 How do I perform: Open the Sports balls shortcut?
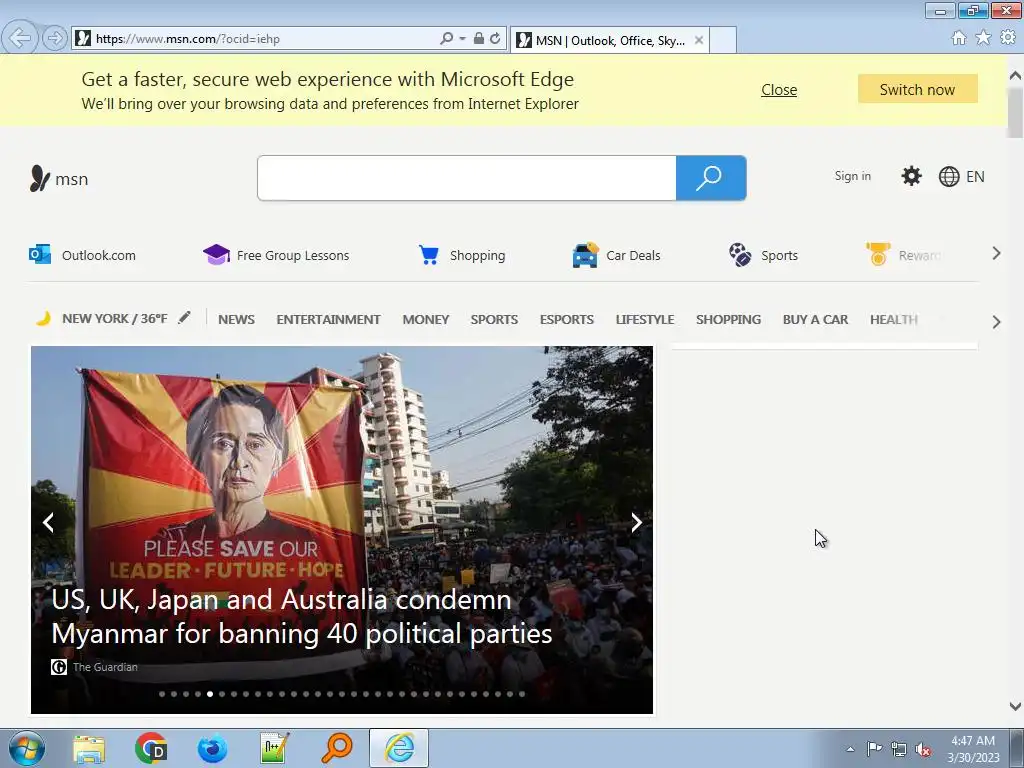pyautogui.click(x=763, y=255)
